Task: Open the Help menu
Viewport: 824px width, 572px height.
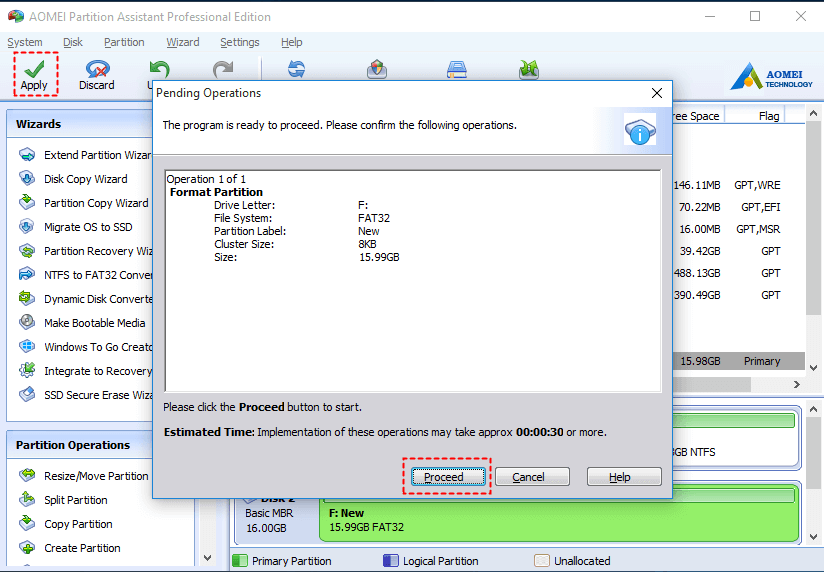Action: pyautogui.click(x=292, y=42)
